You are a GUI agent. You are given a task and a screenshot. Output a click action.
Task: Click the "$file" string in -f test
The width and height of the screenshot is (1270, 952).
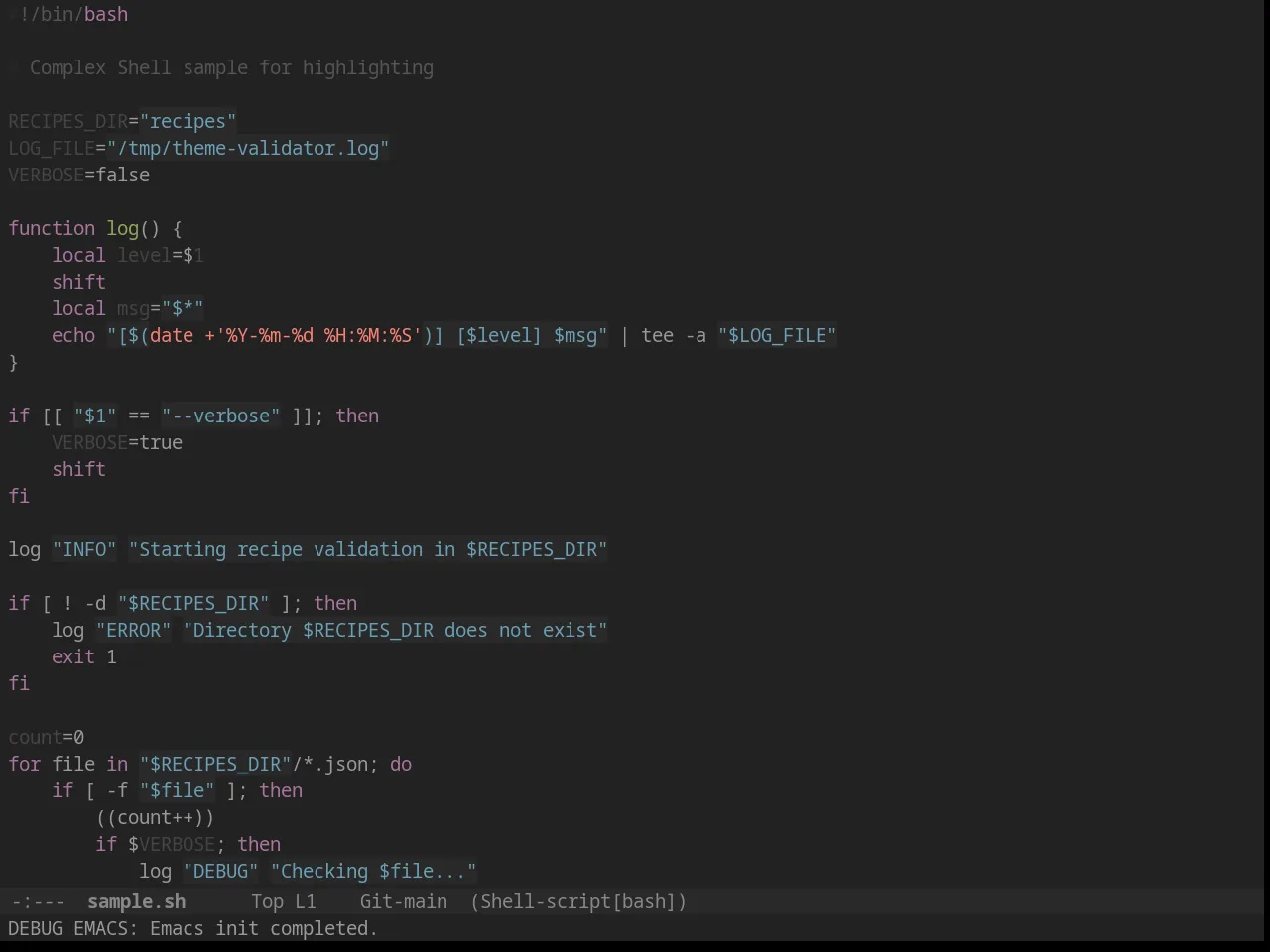click(177, 790)
